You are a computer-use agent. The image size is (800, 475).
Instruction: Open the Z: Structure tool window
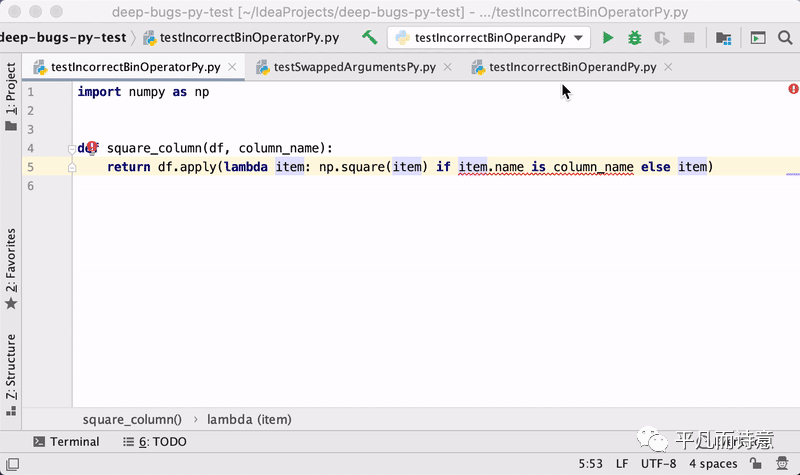(x=11, y=374)
